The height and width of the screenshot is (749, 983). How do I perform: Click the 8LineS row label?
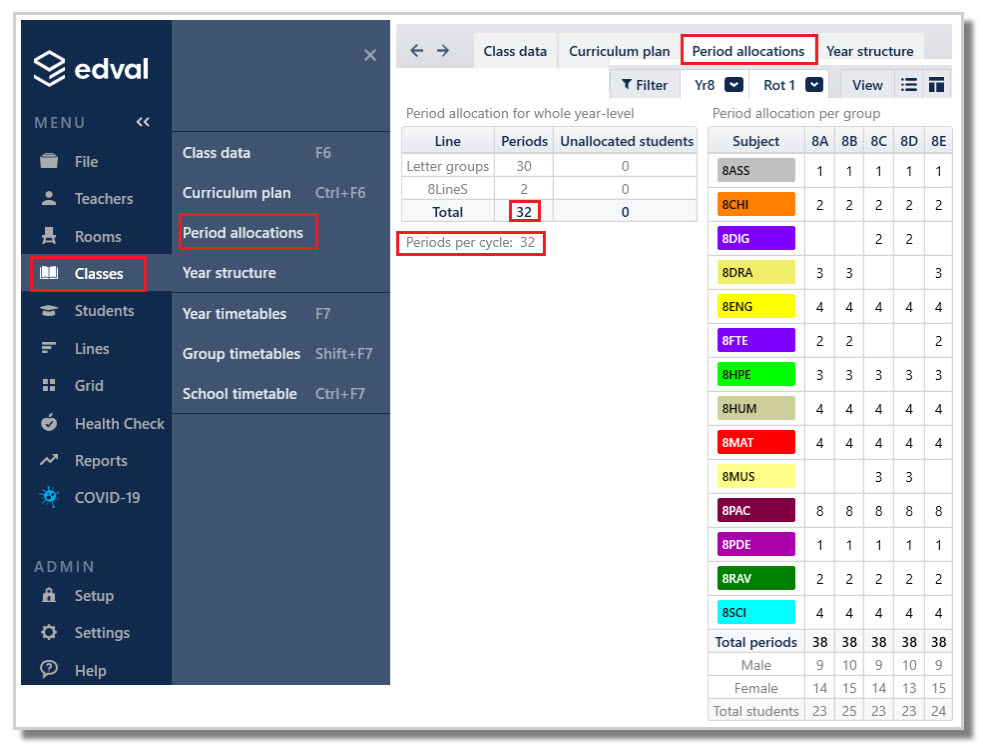[x=448, y=189]
